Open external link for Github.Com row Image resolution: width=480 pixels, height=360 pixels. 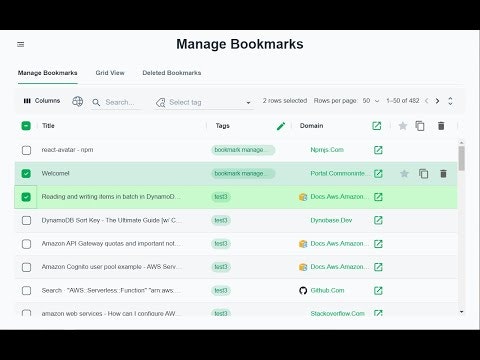378,291
